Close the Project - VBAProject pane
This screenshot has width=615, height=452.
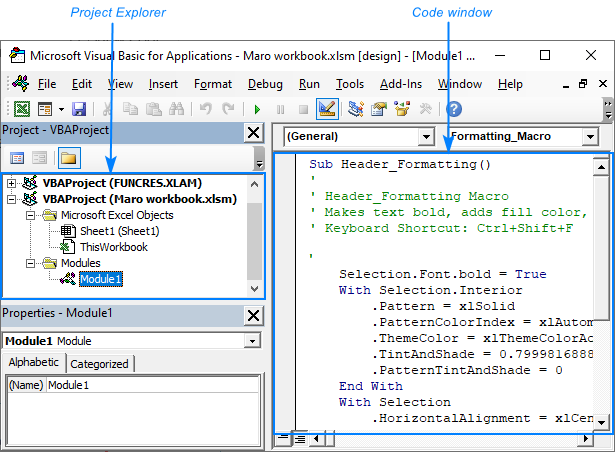[253, 133]
